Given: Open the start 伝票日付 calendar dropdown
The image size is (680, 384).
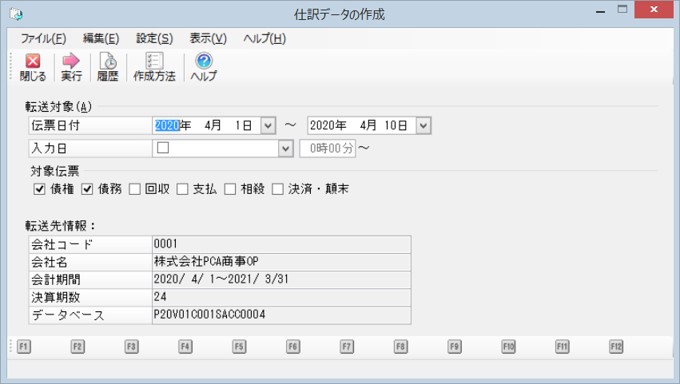Looking at the screenshot, I should pos(268,126).
